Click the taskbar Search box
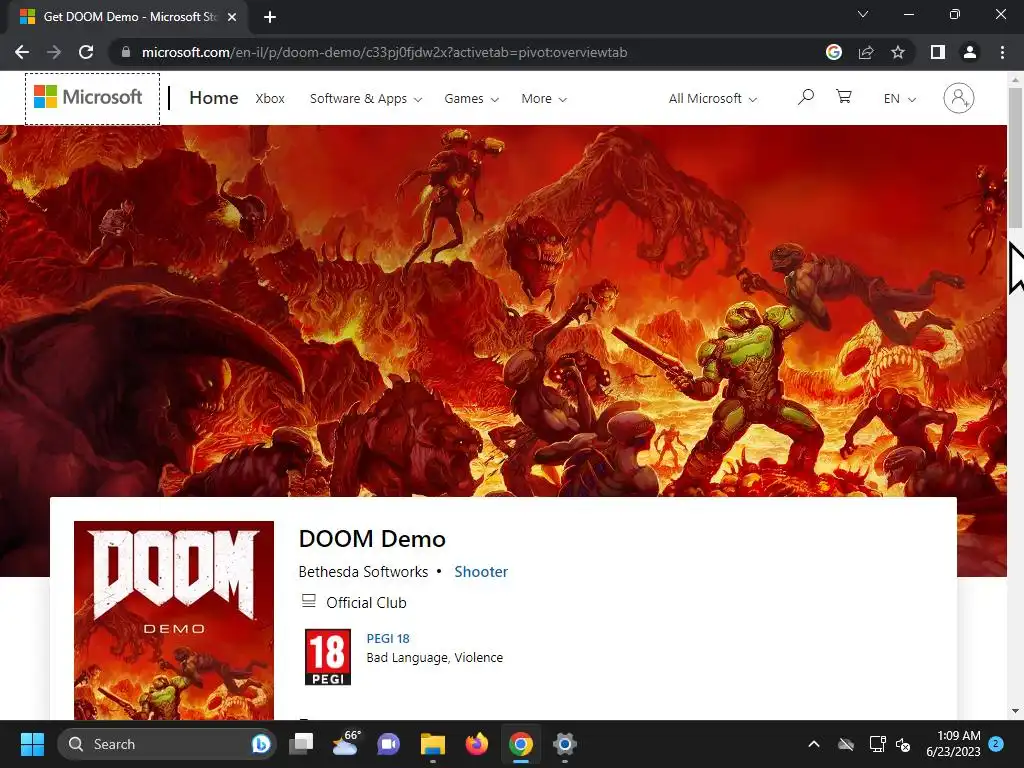 167,744
